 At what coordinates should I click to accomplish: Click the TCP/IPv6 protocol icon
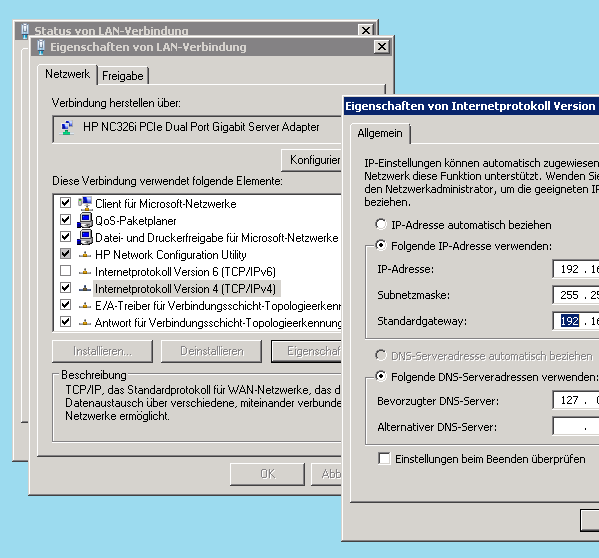(x=85, y=272)
